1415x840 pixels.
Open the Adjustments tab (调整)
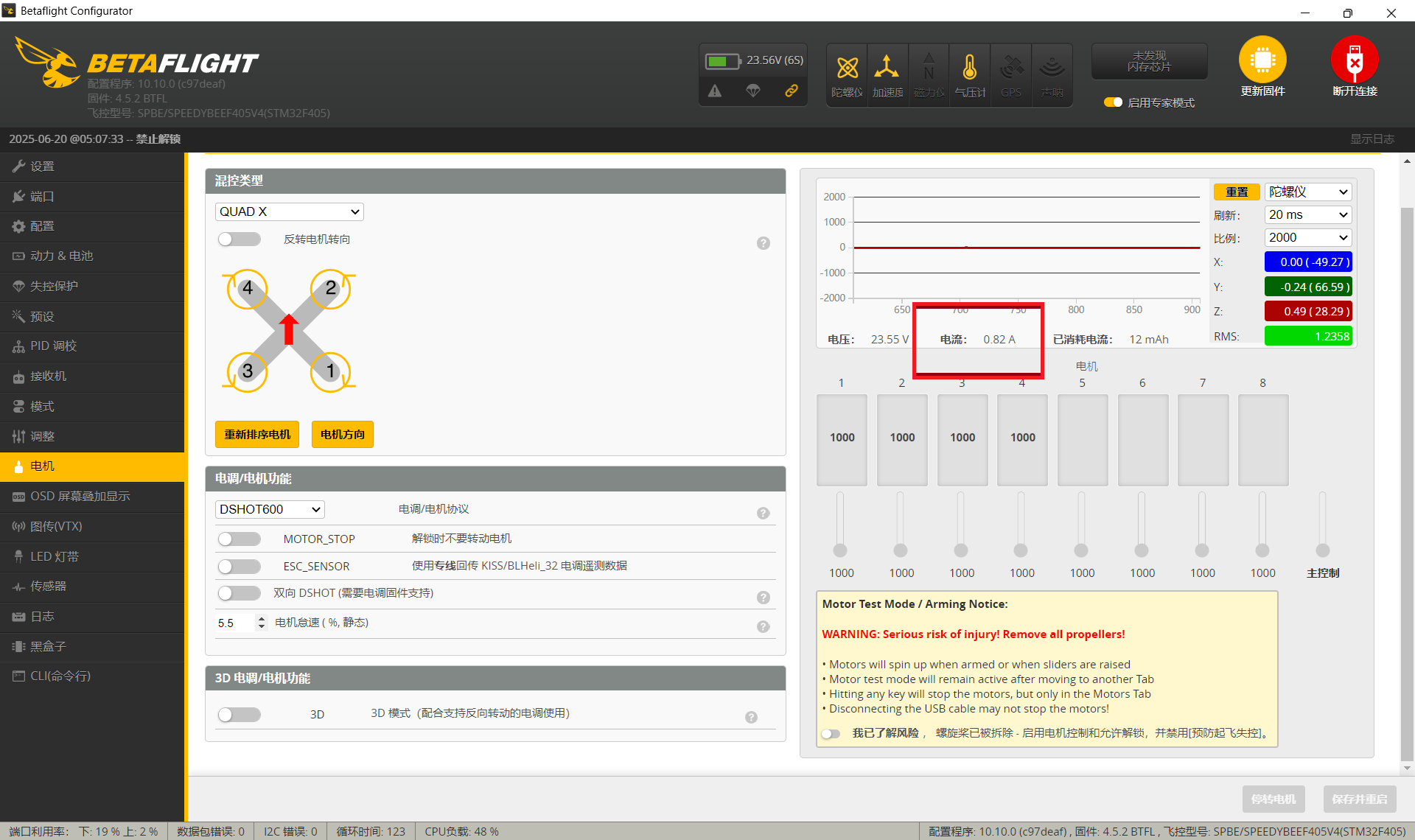coord(92,436)
